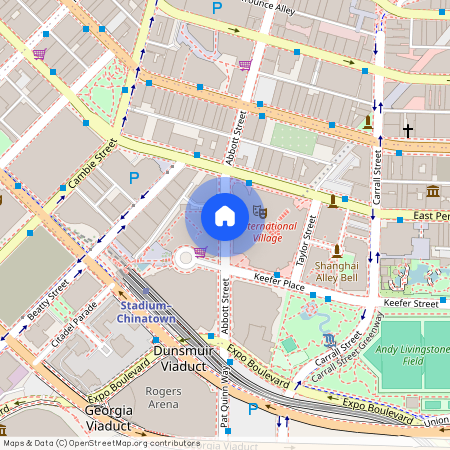Click the monument icon above Shanghai Alley Bell

(337, 251)
